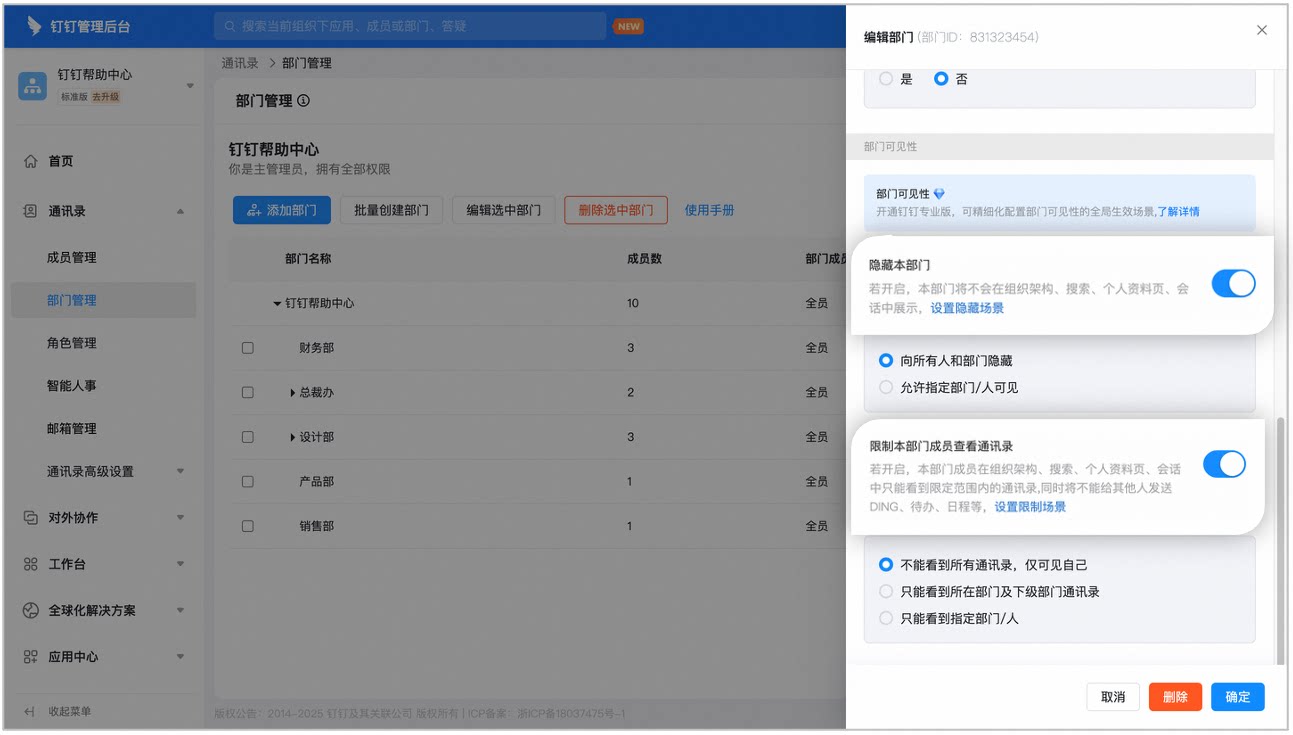The height and width of the screenshot is (735, 1293).
Task: Expand the 总裁办 department tree arrow
Action: pyautogui.click(x=292, y=393)
